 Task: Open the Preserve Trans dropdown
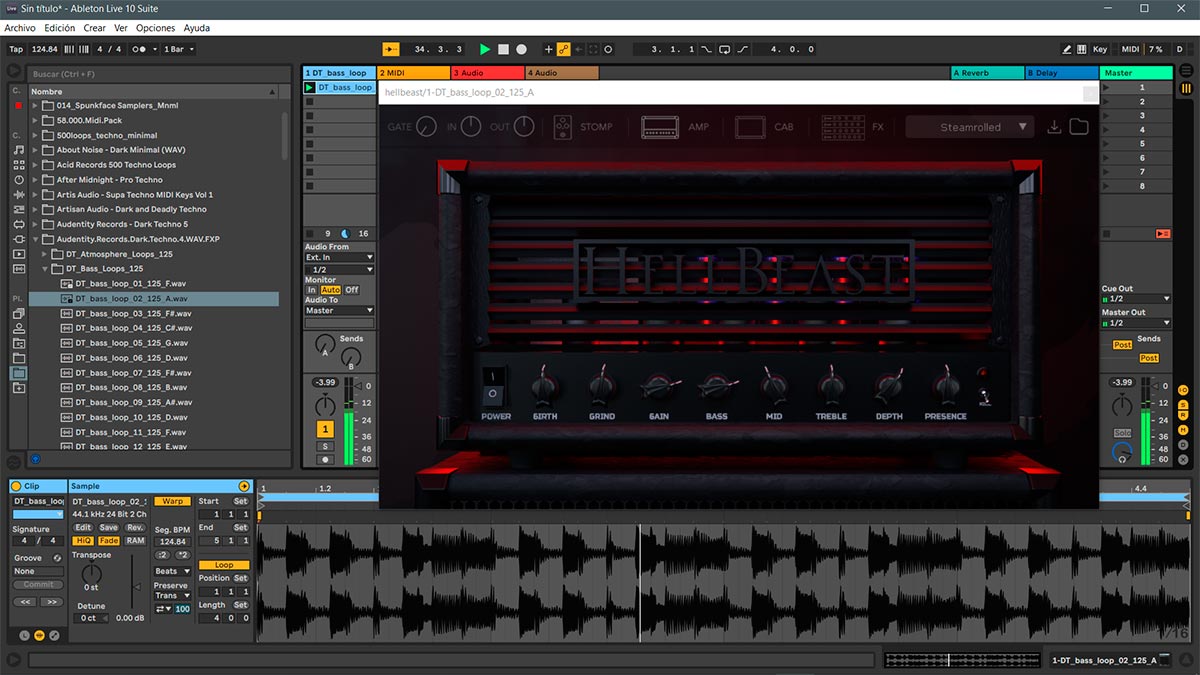point(172,595)
